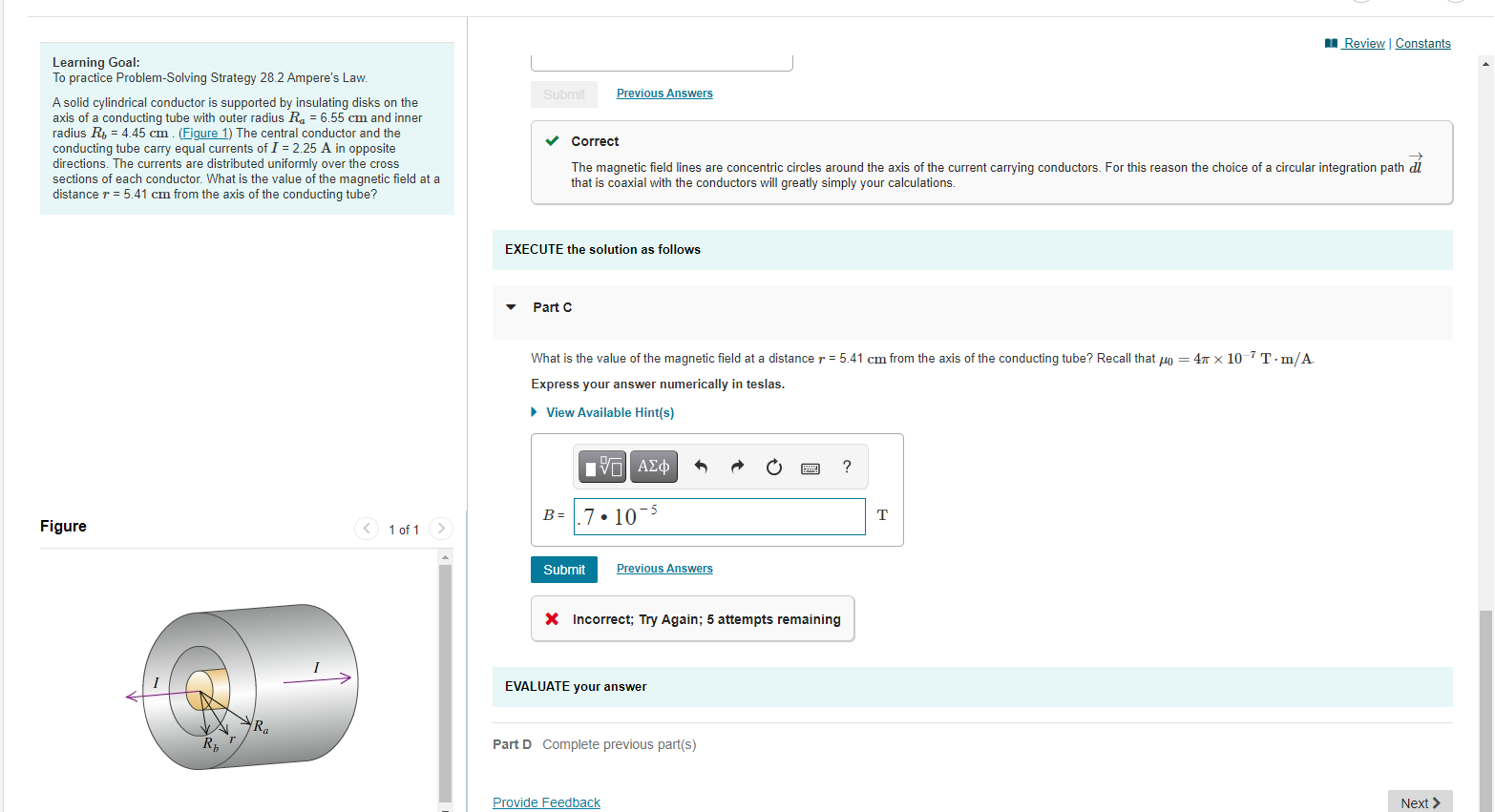Click the question mark help icon
Screen dimensions: 1495x812
point(846,467)
